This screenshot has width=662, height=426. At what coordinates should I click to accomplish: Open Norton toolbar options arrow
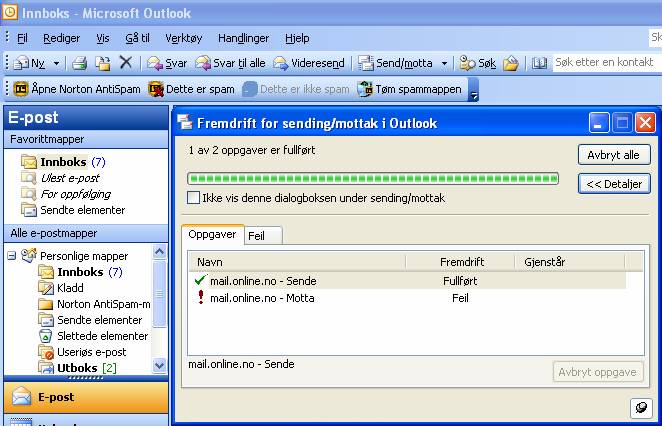[474, 90]
